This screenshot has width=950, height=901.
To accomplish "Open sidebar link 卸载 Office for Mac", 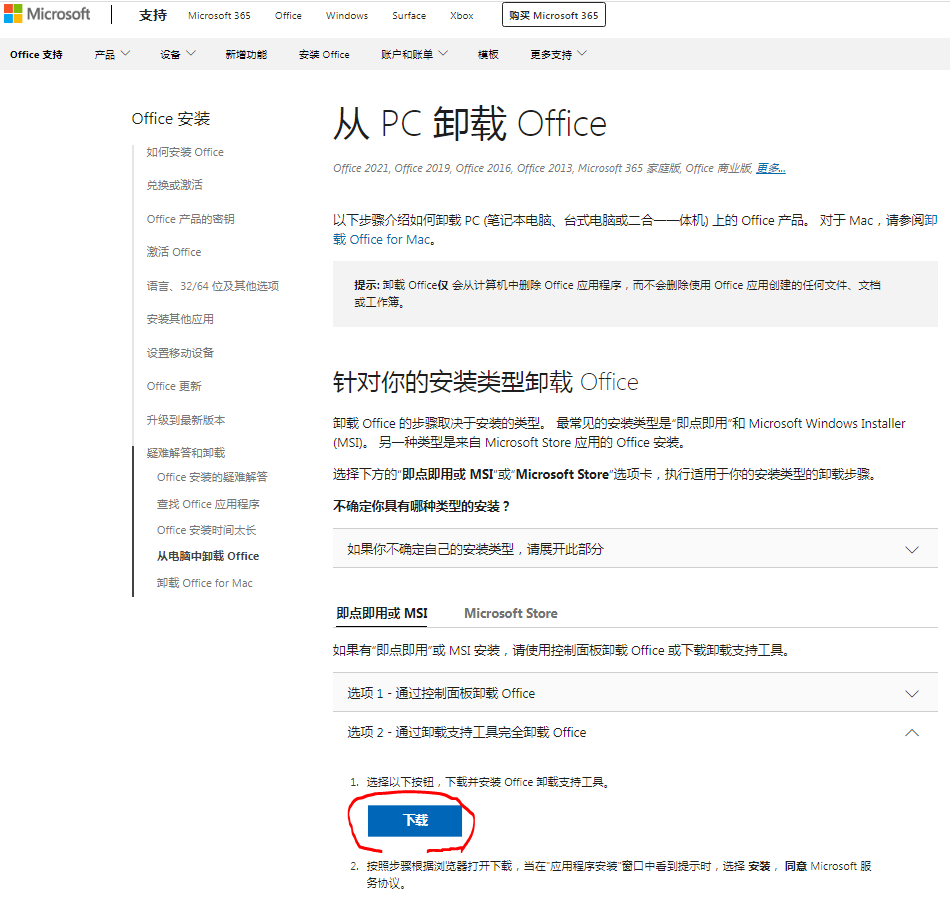I will 205,583.
